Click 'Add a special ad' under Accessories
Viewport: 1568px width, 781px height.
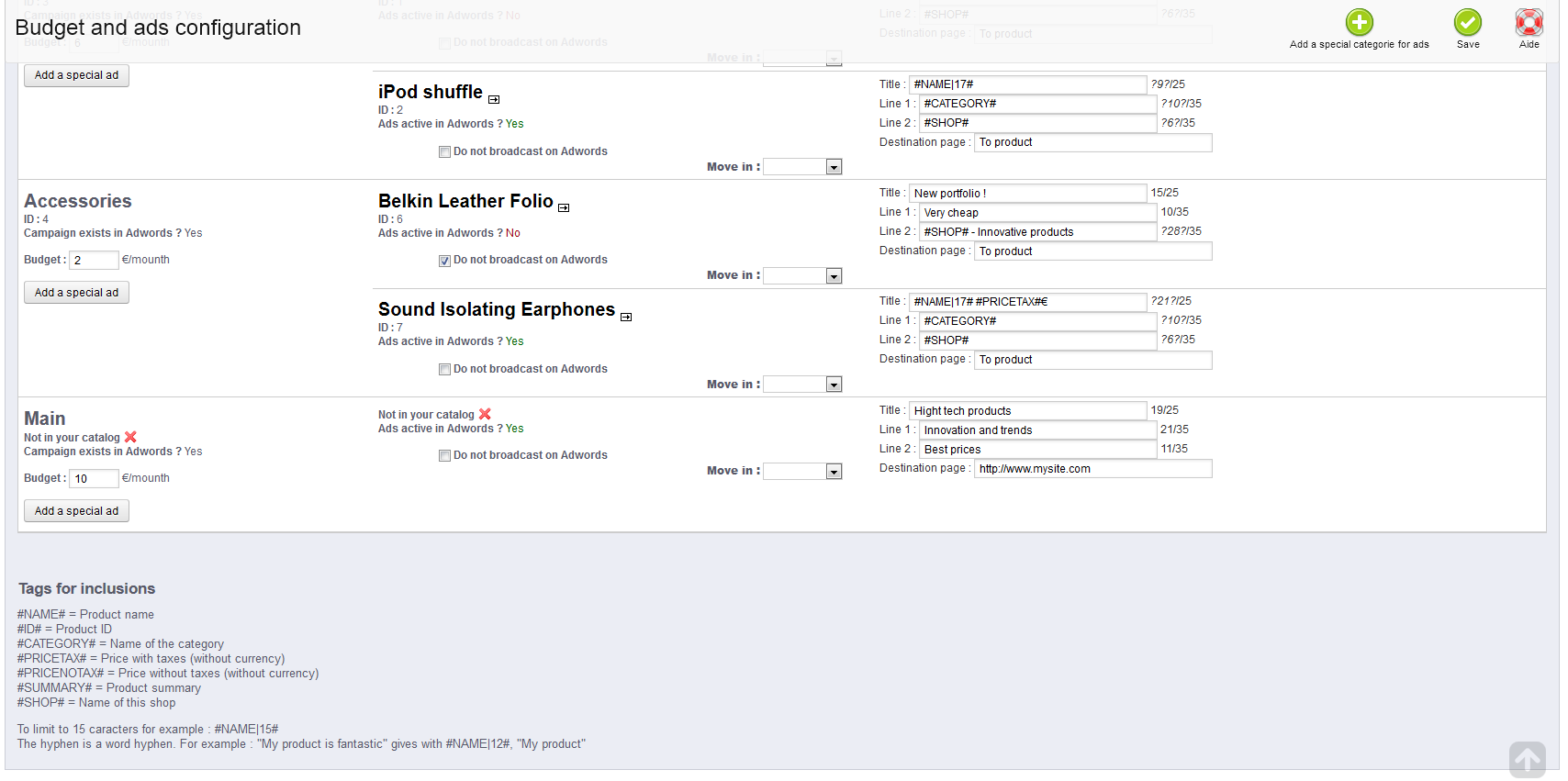pyautogui.click(x=76, y=293)
